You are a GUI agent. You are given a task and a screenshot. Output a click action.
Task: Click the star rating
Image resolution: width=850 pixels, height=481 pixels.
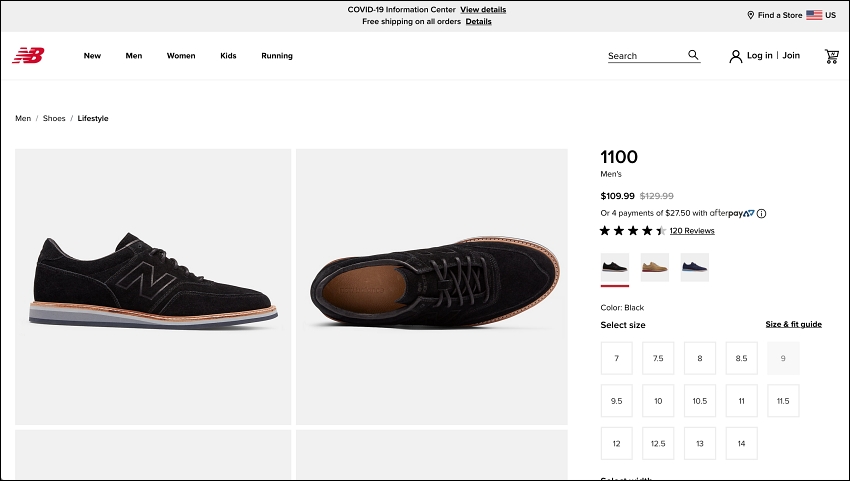coord(633,231)
